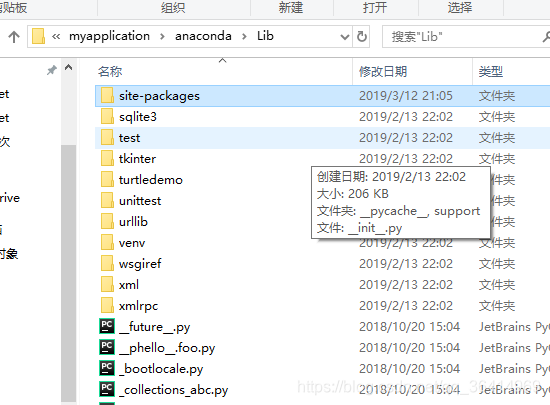This screenshot has height=405, width=550.
Task: Click the pin icon in navigation pane
Action: pyautogui.click(x=52, y=70)
